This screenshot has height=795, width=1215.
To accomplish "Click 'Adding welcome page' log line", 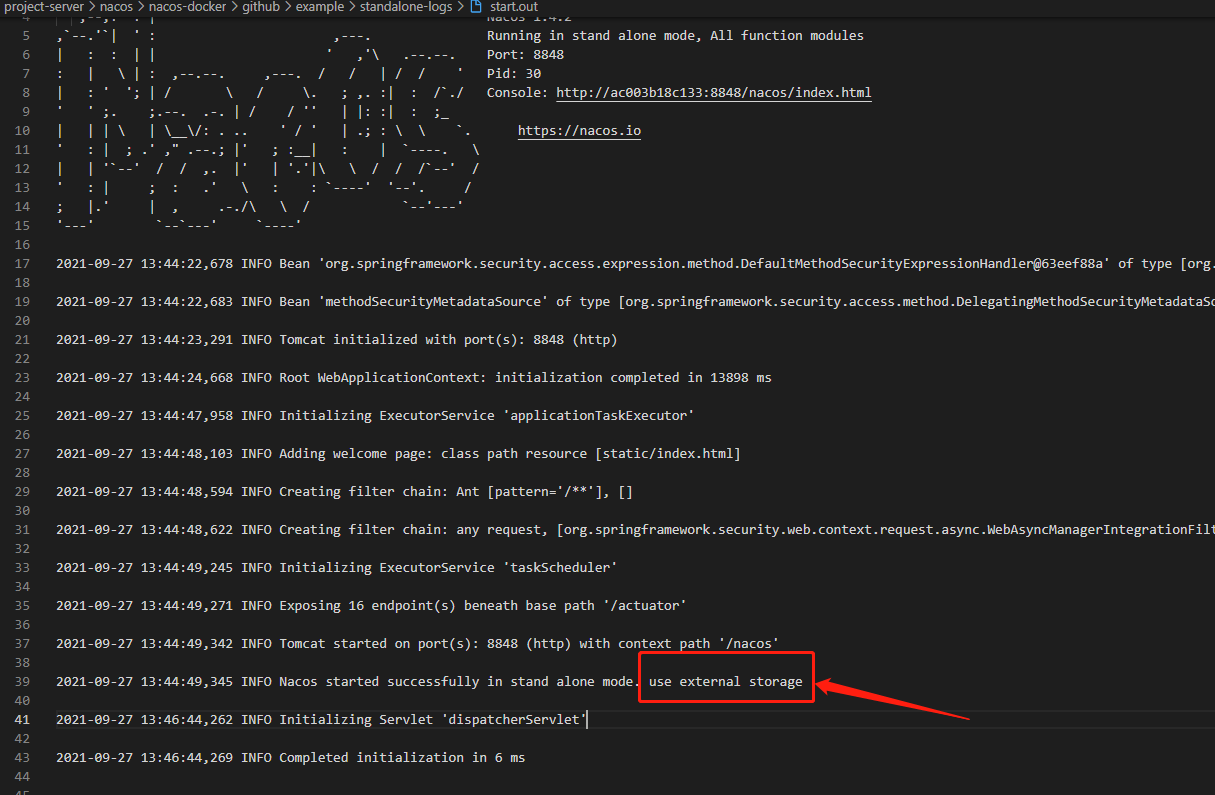I will coord(398,454).
